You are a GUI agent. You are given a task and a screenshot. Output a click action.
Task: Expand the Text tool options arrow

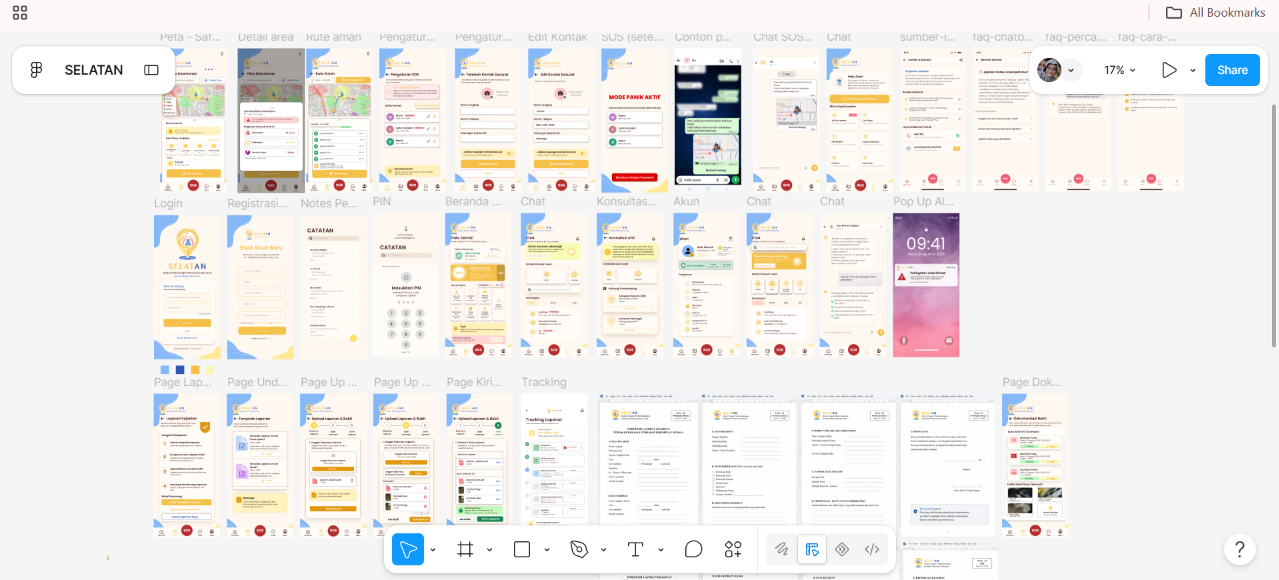[660, 550]
